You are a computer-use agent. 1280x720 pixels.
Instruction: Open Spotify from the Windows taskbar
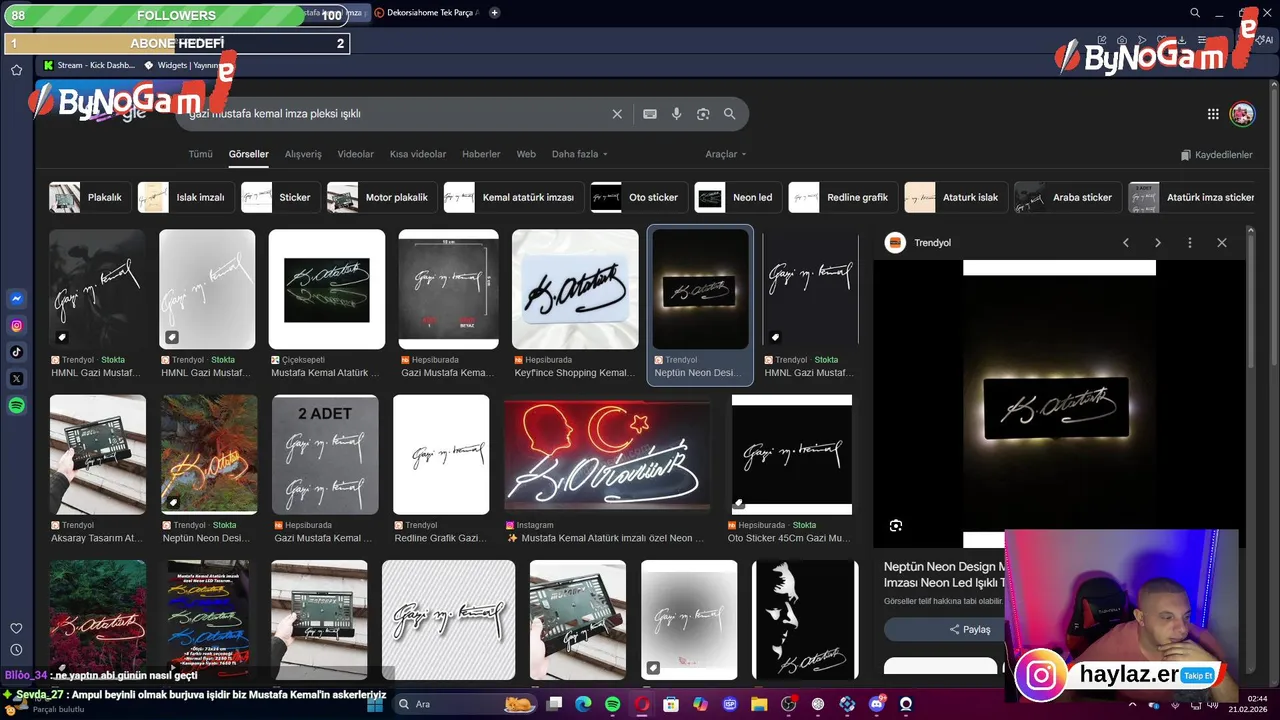613,704
